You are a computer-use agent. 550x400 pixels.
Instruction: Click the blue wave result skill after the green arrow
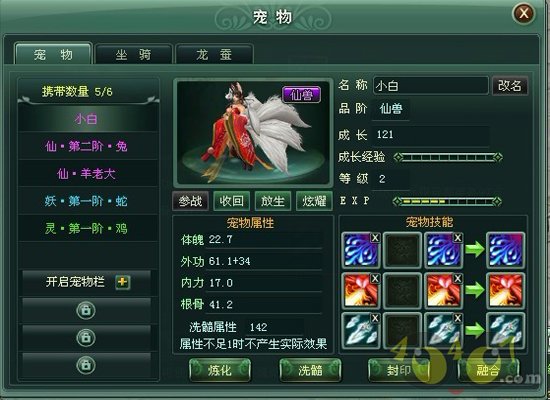point(505,250)
